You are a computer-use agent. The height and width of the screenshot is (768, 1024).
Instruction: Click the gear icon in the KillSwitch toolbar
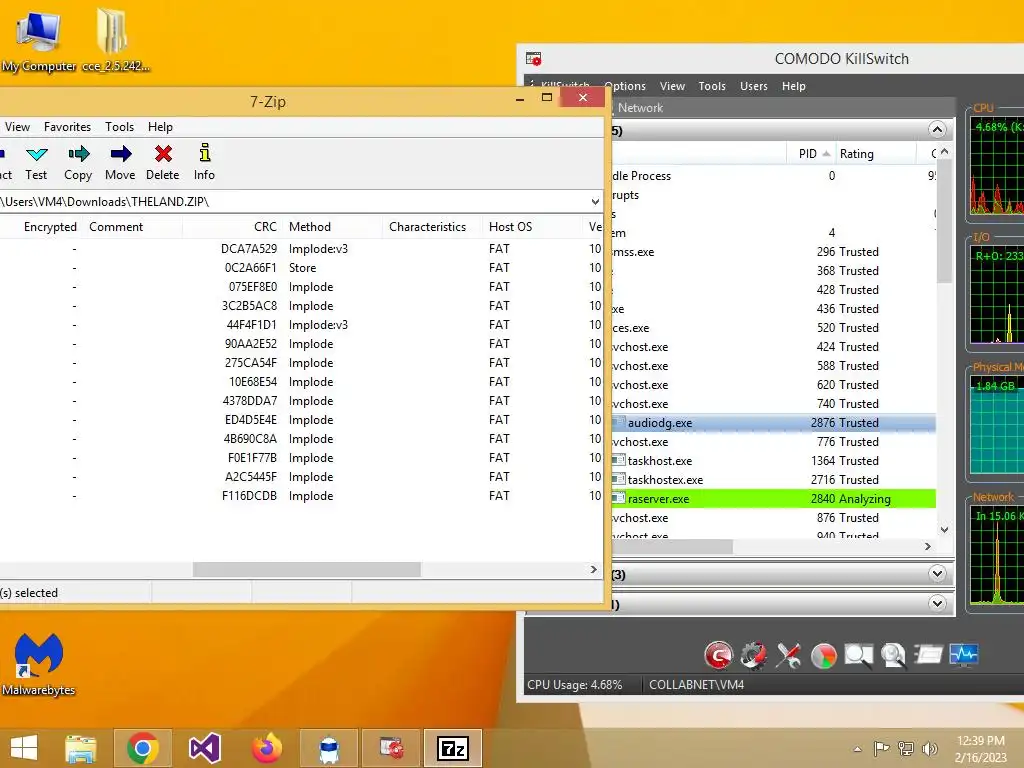754,654
